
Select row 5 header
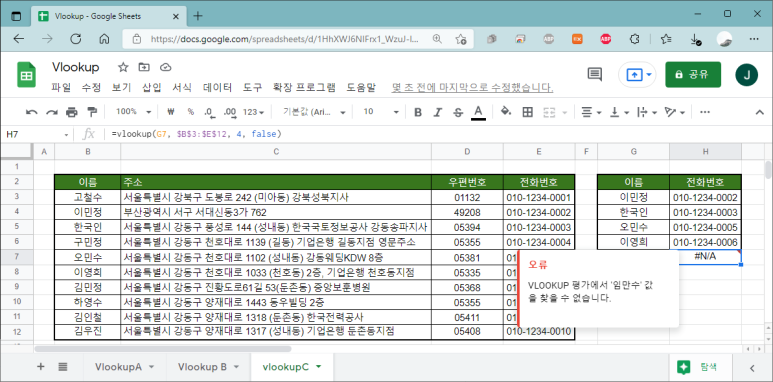coord(16,227)
